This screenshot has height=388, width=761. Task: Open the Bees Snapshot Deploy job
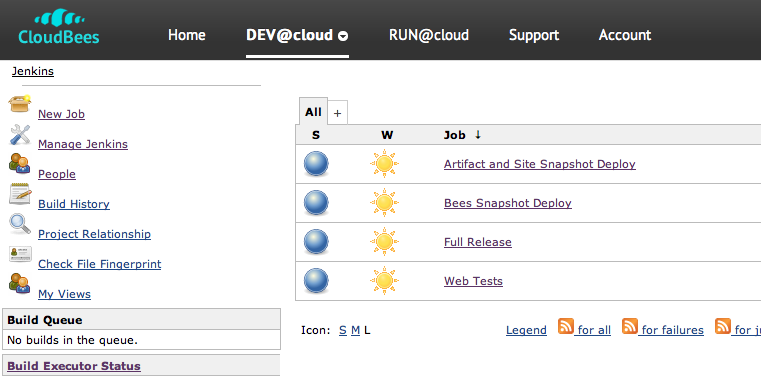pyautogui.click(x=508, y=203)
